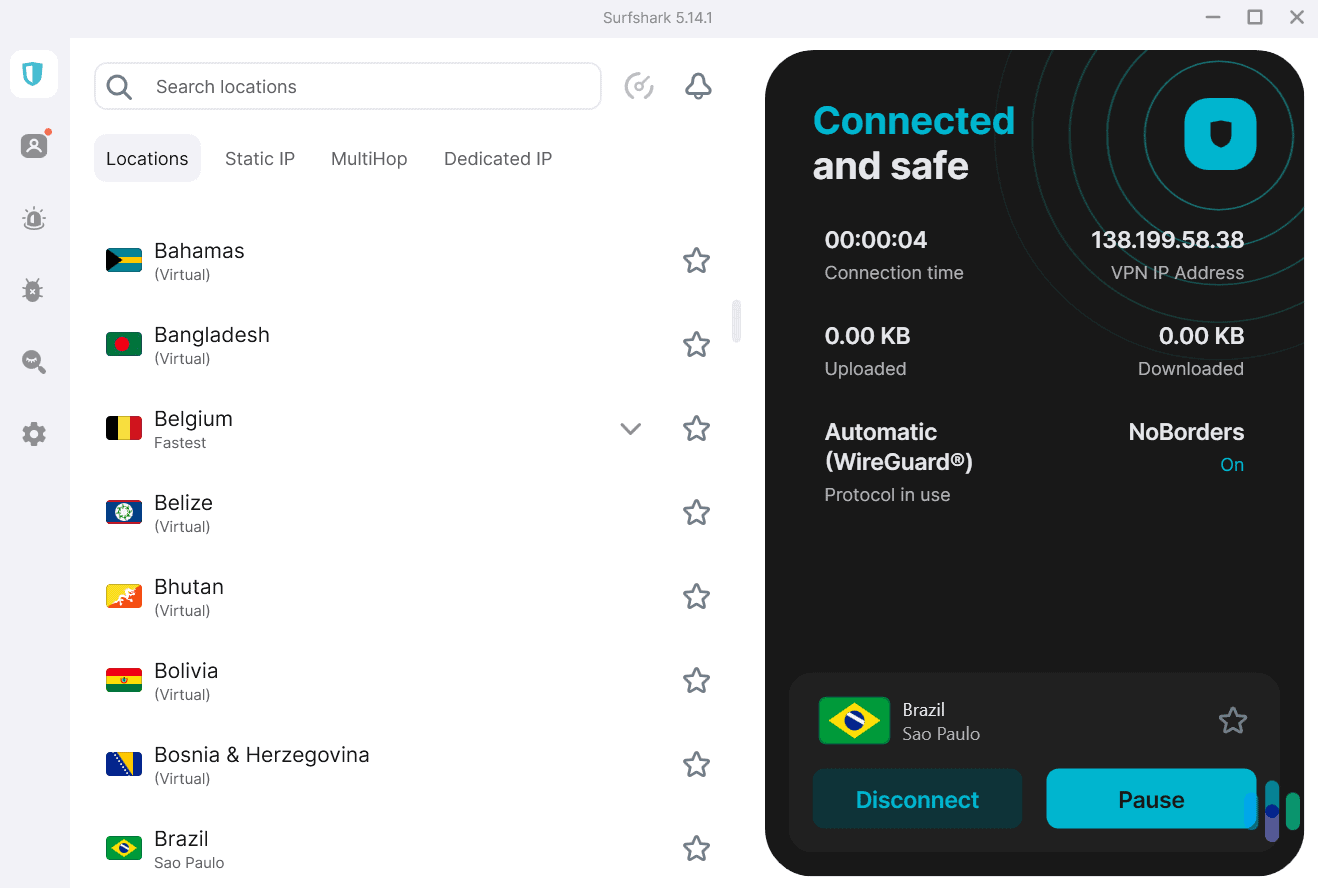The height and width of the screenshot is (888, 1318).
Task: Star the connected Brazil server
Action: click(1232, 720)
